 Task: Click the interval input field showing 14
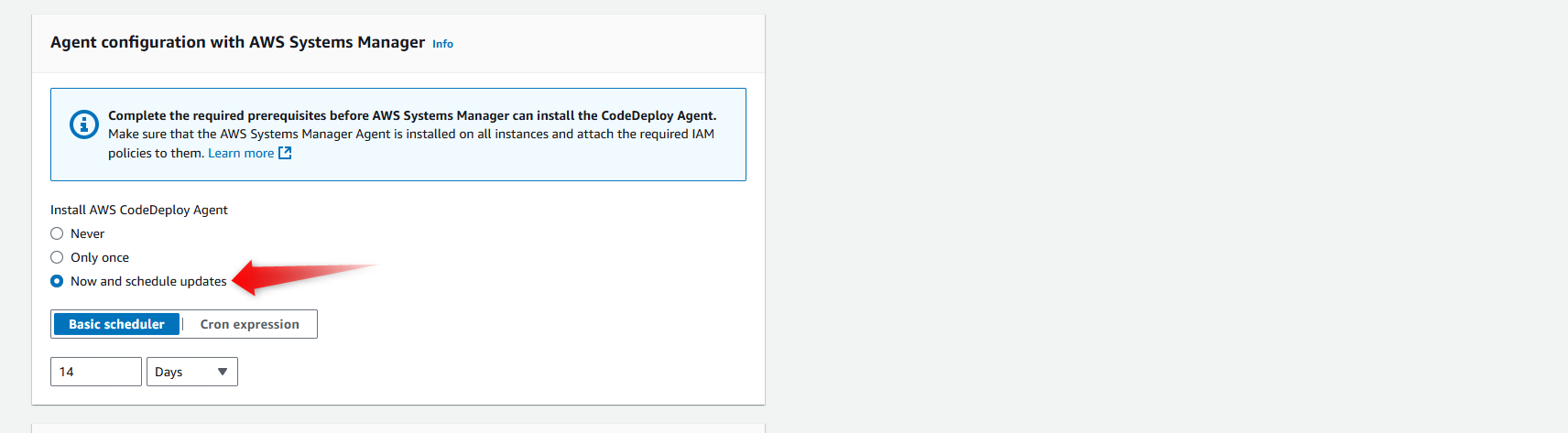point(96,372)
